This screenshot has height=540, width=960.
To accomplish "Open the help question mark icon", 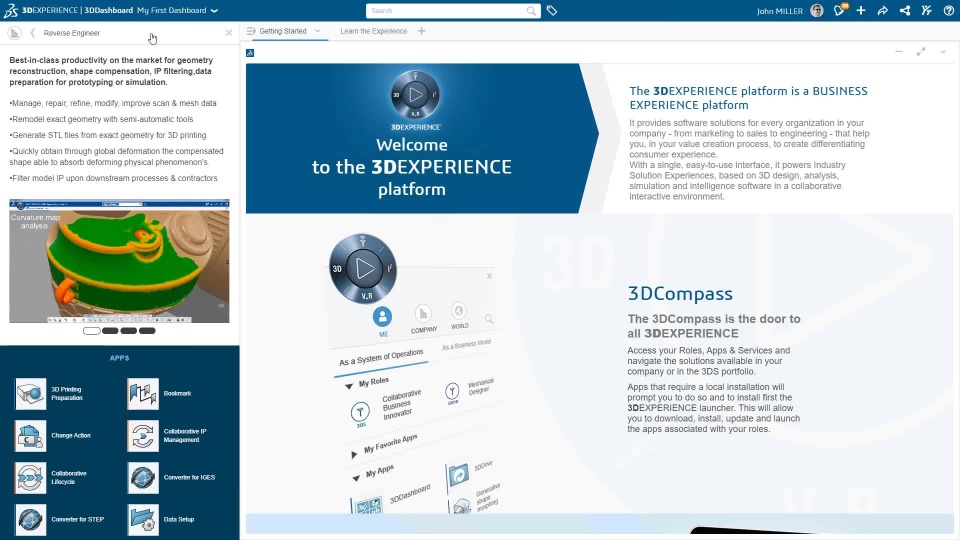I will click(x=948, y=10).
